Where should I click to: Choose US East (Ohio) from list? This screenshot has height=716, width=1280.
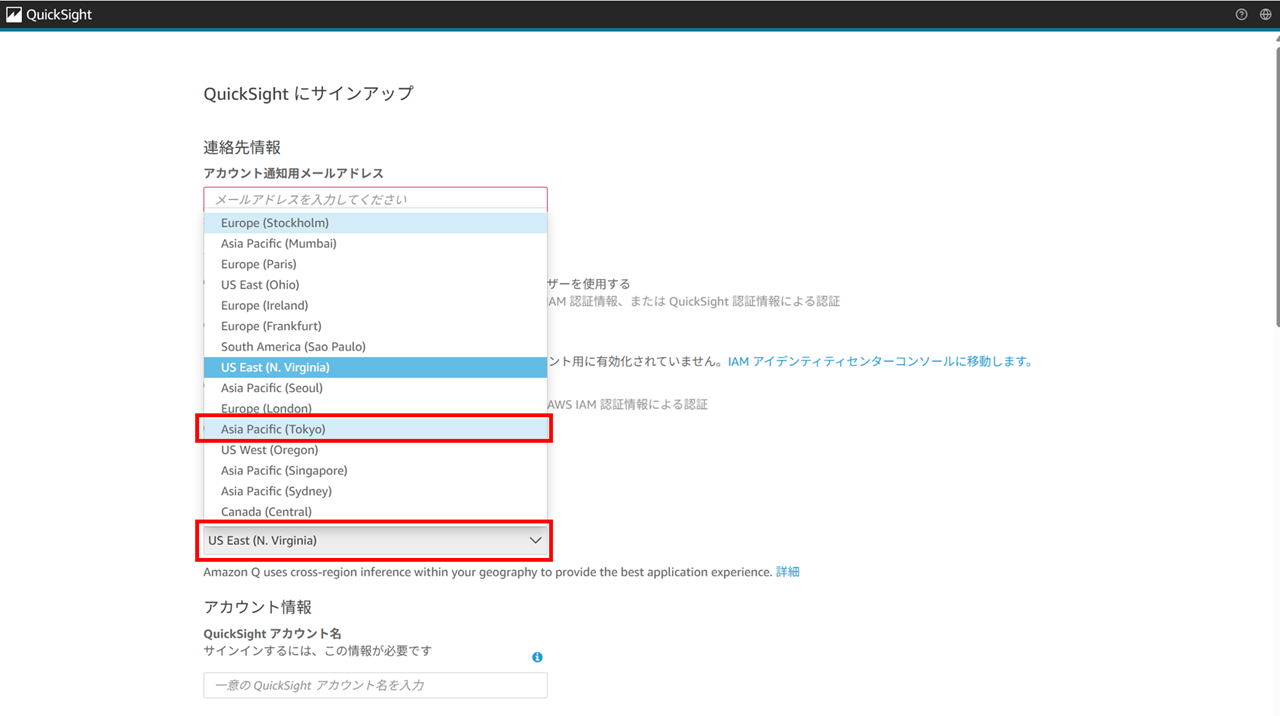tap(375, 285)
